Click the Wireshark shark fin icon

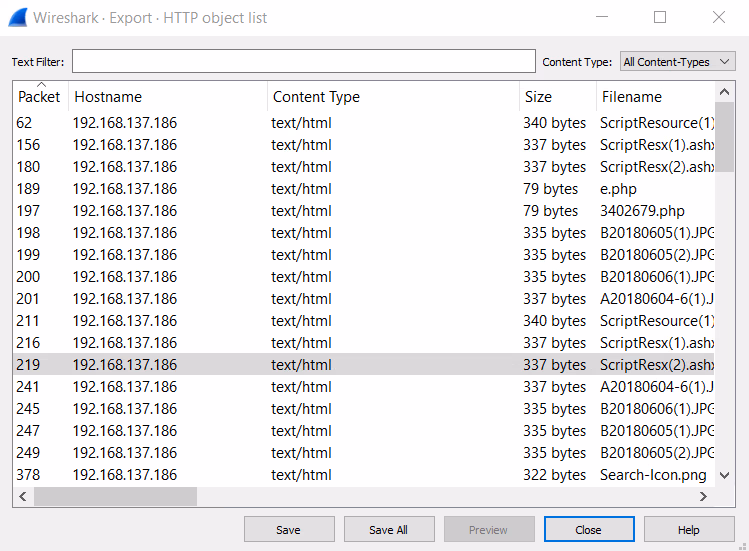pos(18,18)
